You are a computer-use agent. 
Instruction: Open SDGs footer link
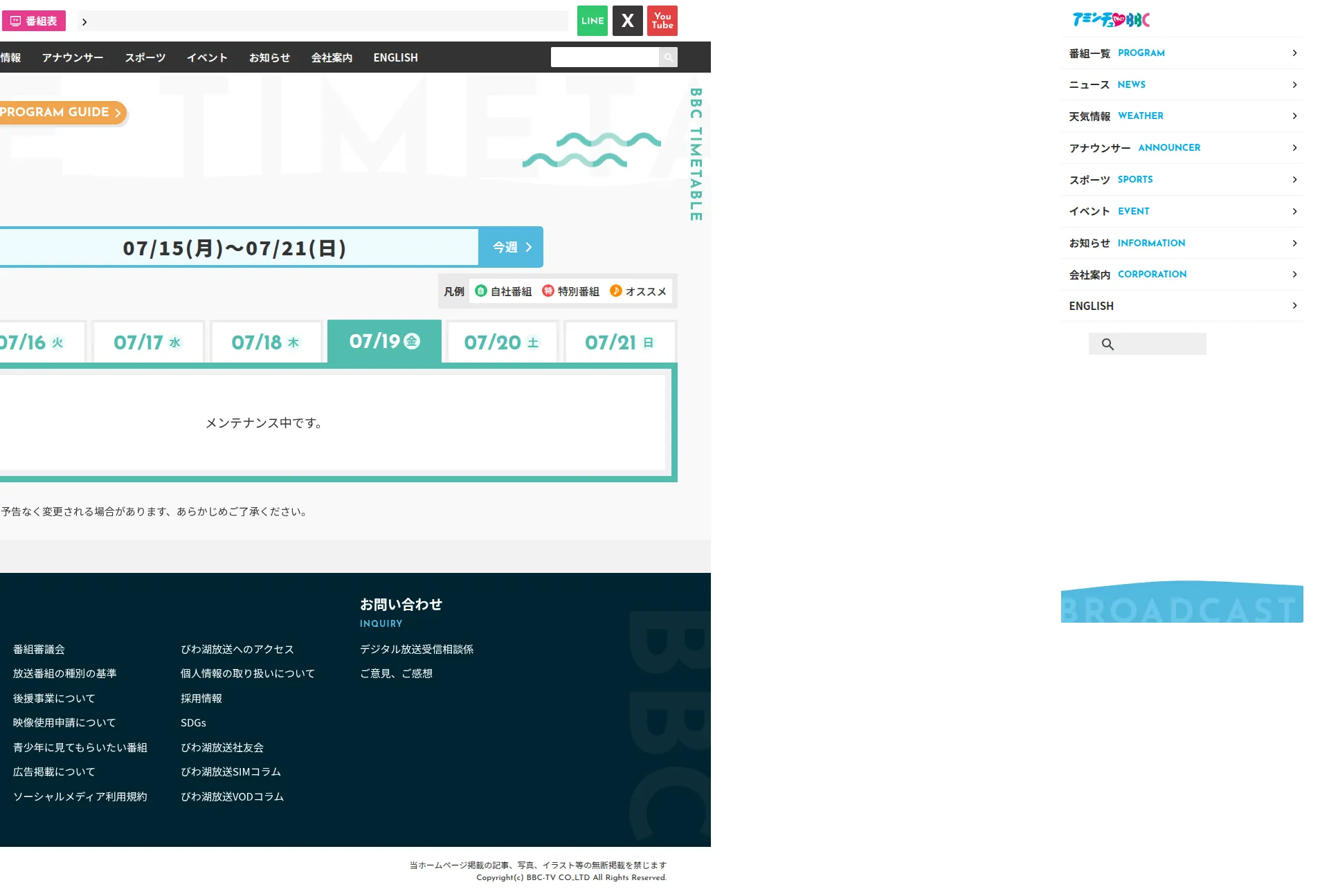pos(193,722)
